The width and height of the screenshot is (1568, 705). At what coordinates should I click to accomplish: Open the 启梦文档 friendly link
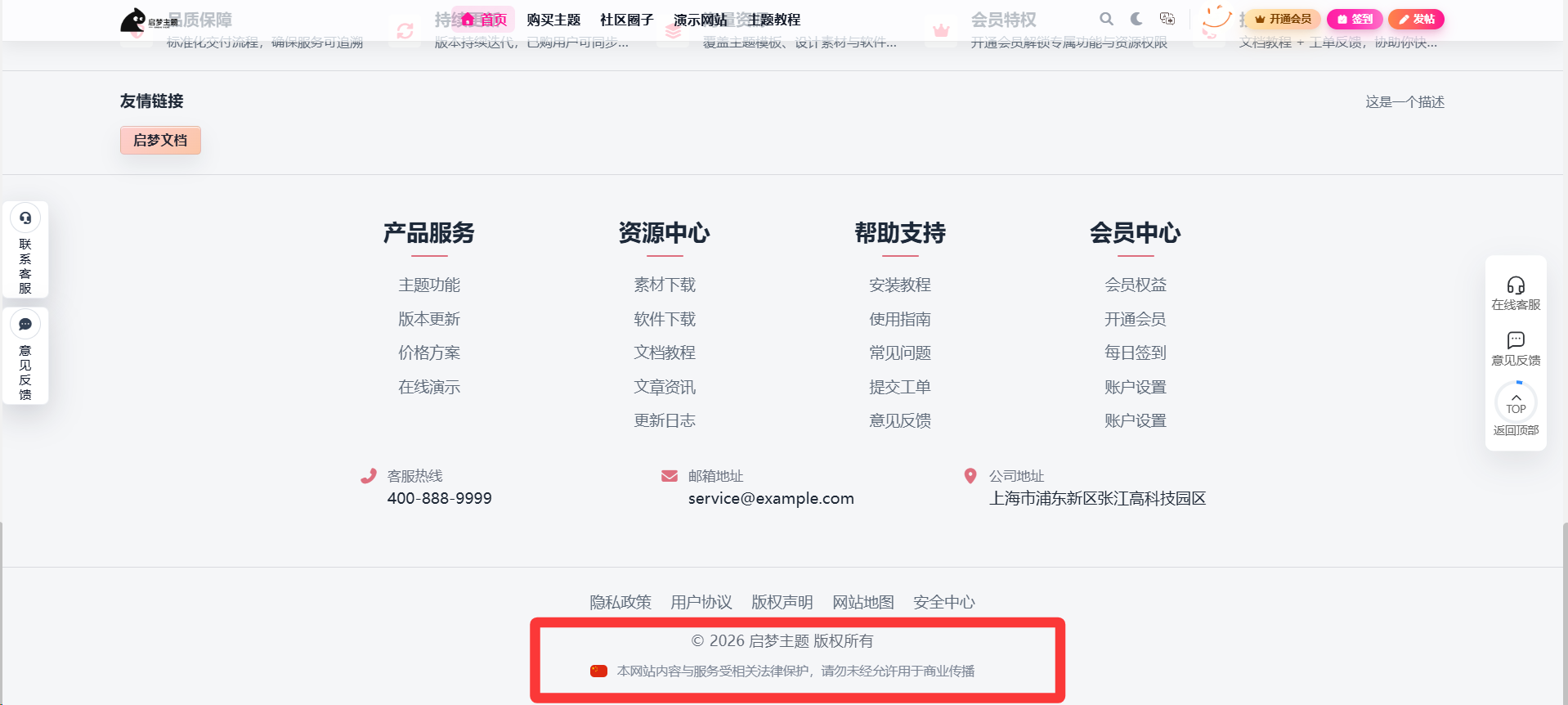[x=160, y=140]
